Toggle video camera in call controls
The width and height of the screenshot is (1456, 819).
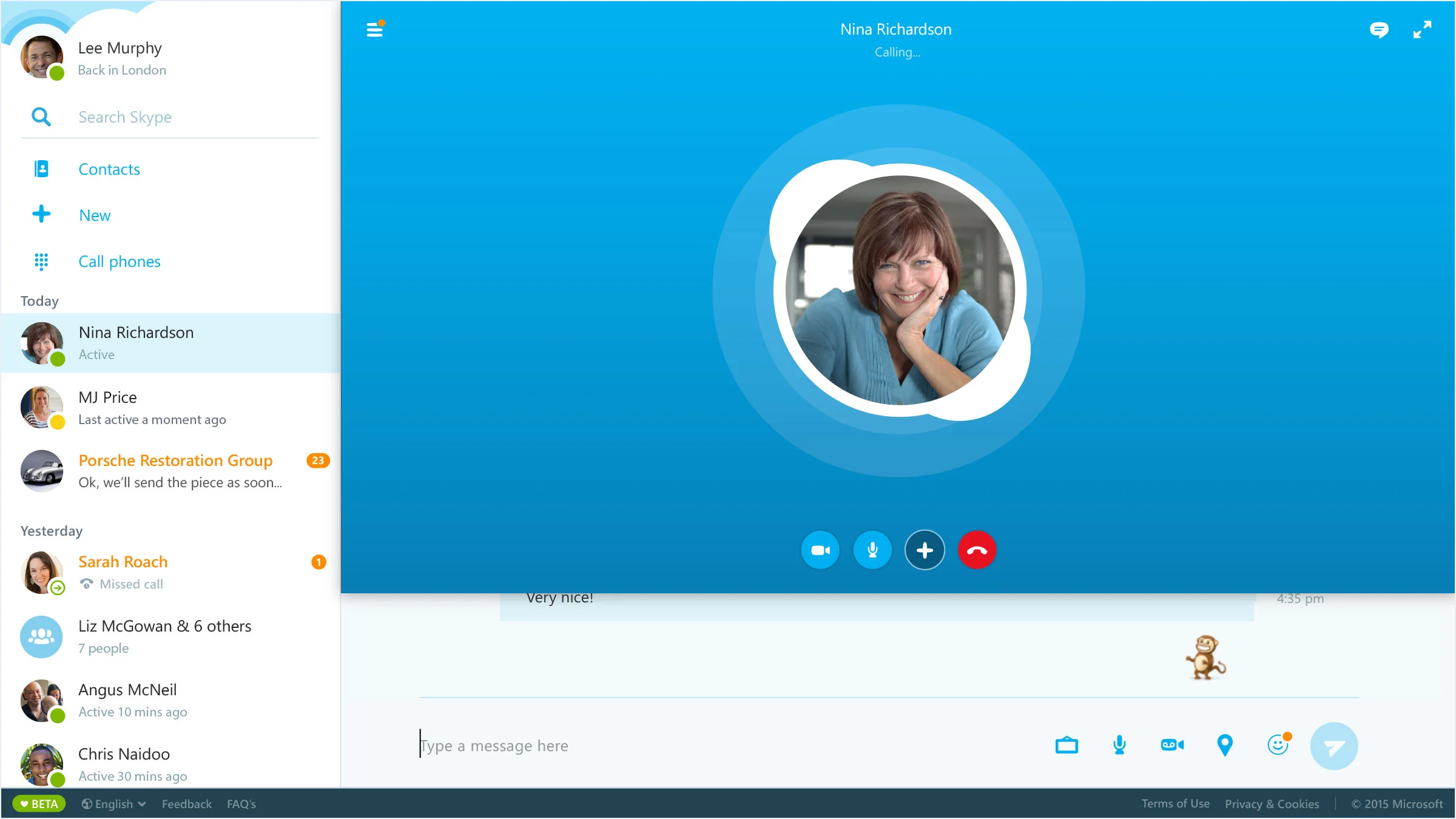[x=820, y=550]
